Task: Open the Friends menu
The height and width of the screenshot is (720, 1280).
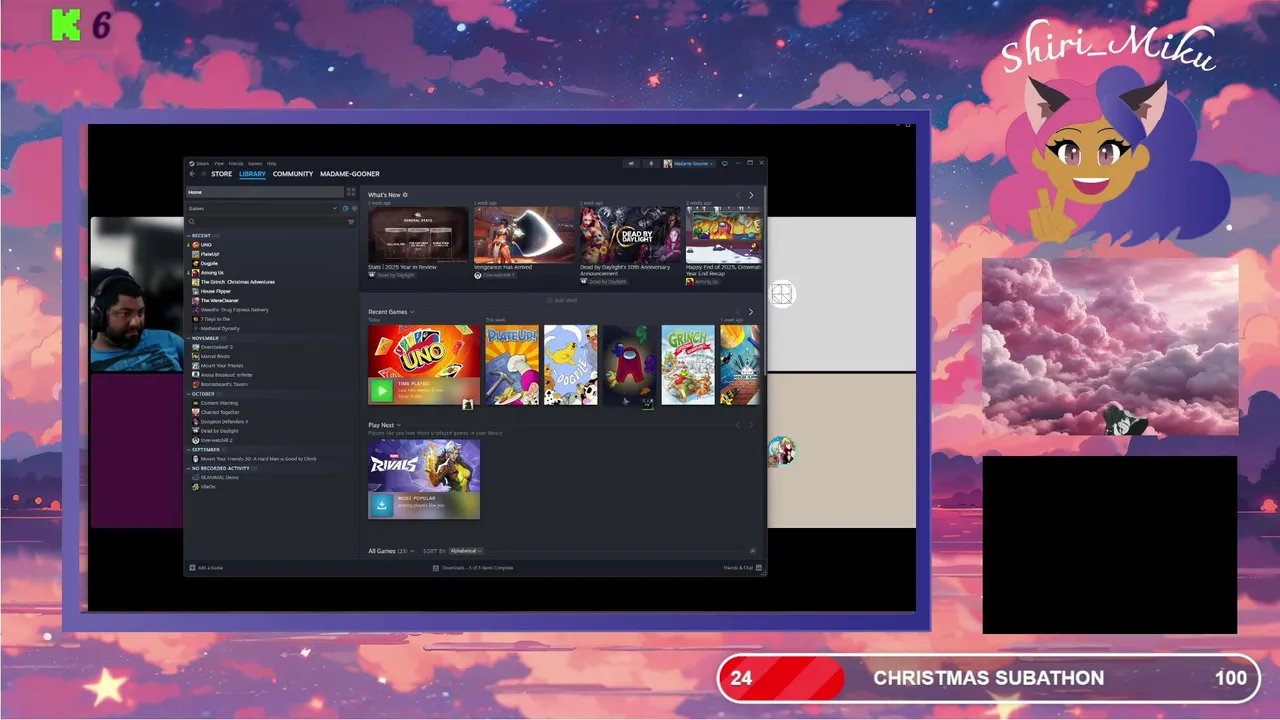Action: click(x=236, y=164)
